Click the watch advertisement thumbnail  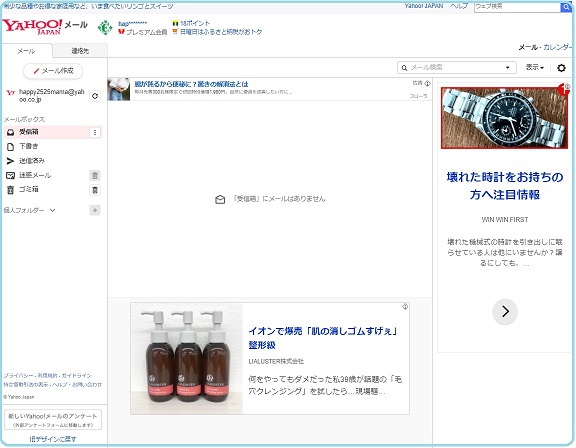click(x=504, y=118)
